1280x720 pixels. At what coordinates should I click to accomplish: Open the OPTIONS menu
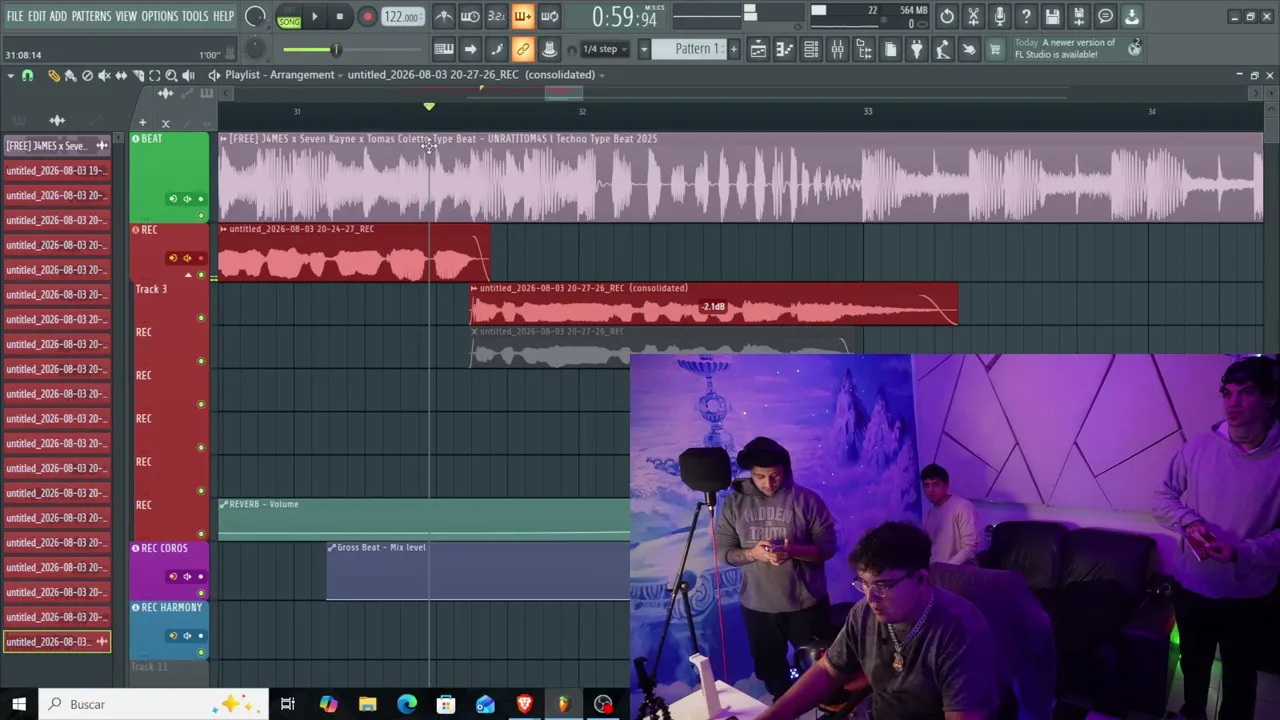(x=159, y=16)
